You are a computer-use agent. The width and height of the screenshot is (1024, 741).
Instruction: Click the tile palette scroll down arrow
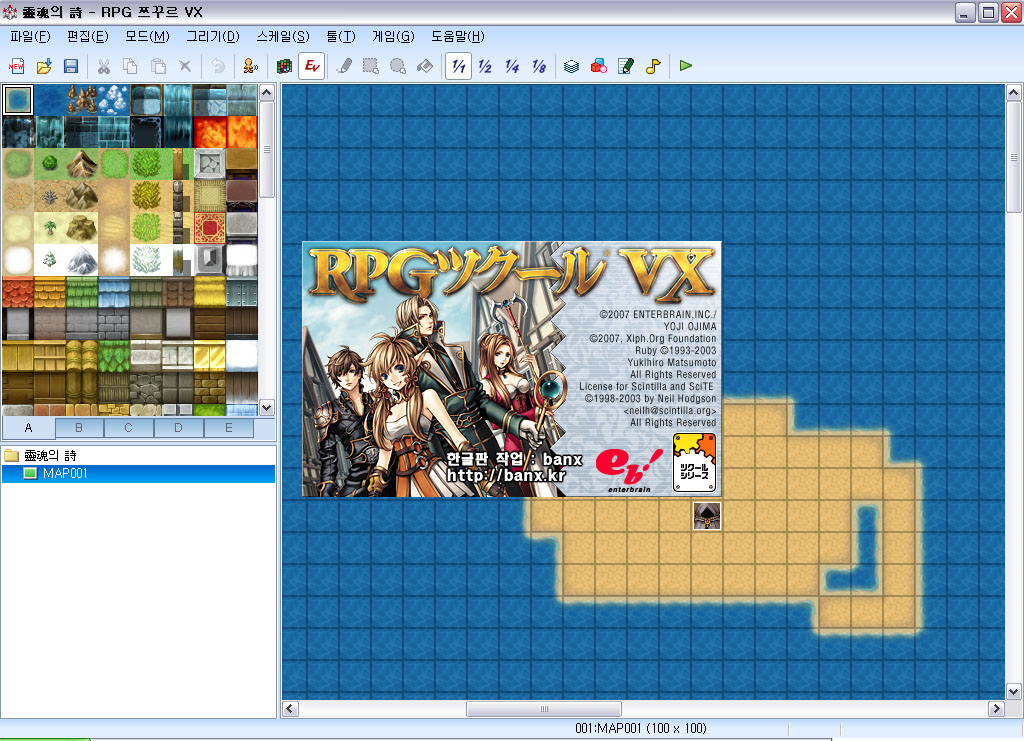266,408
